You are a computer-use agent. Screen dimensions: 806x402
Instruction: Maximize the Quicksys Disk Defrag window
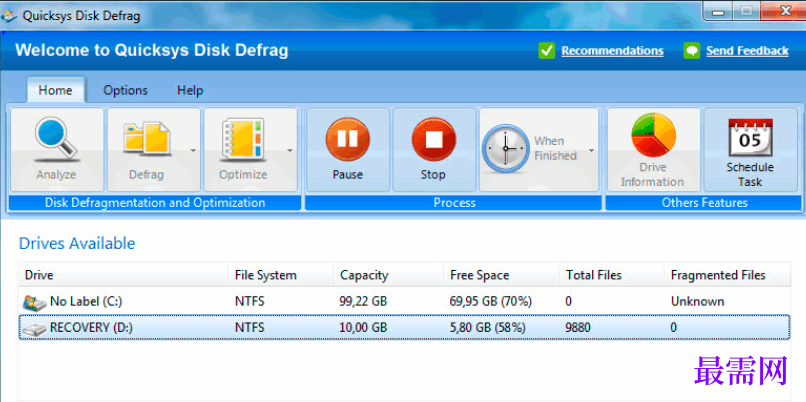(746, 11)
